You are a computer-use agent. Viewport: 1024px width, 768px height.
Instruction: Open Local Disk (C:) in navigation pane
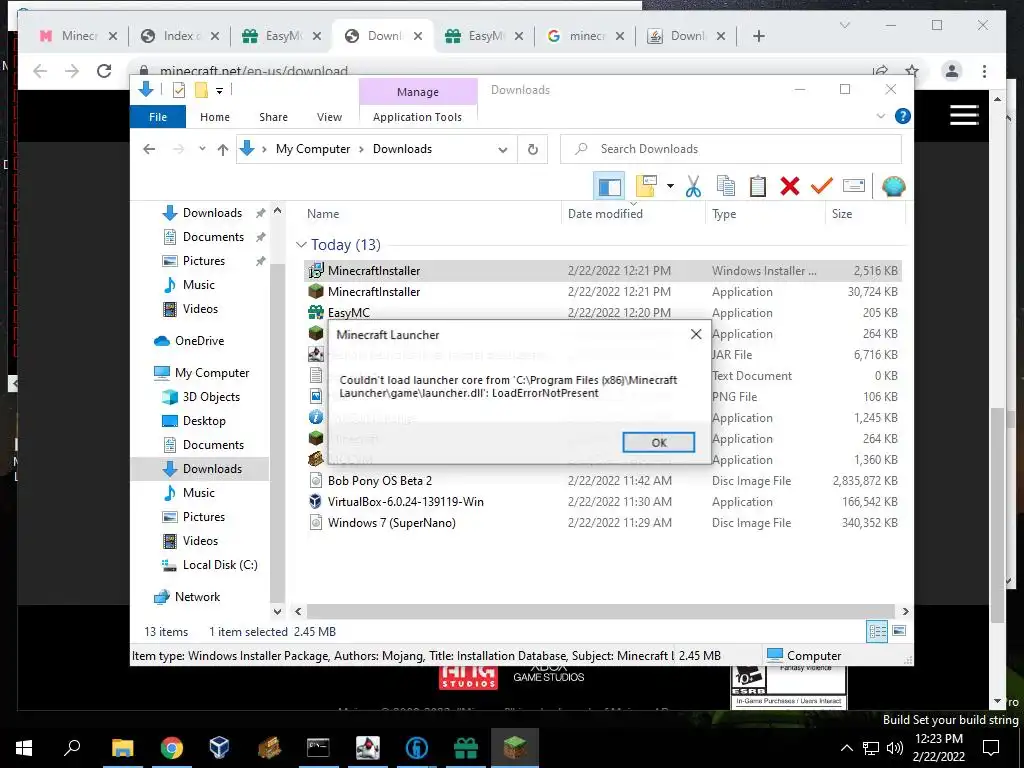[220, 565]
